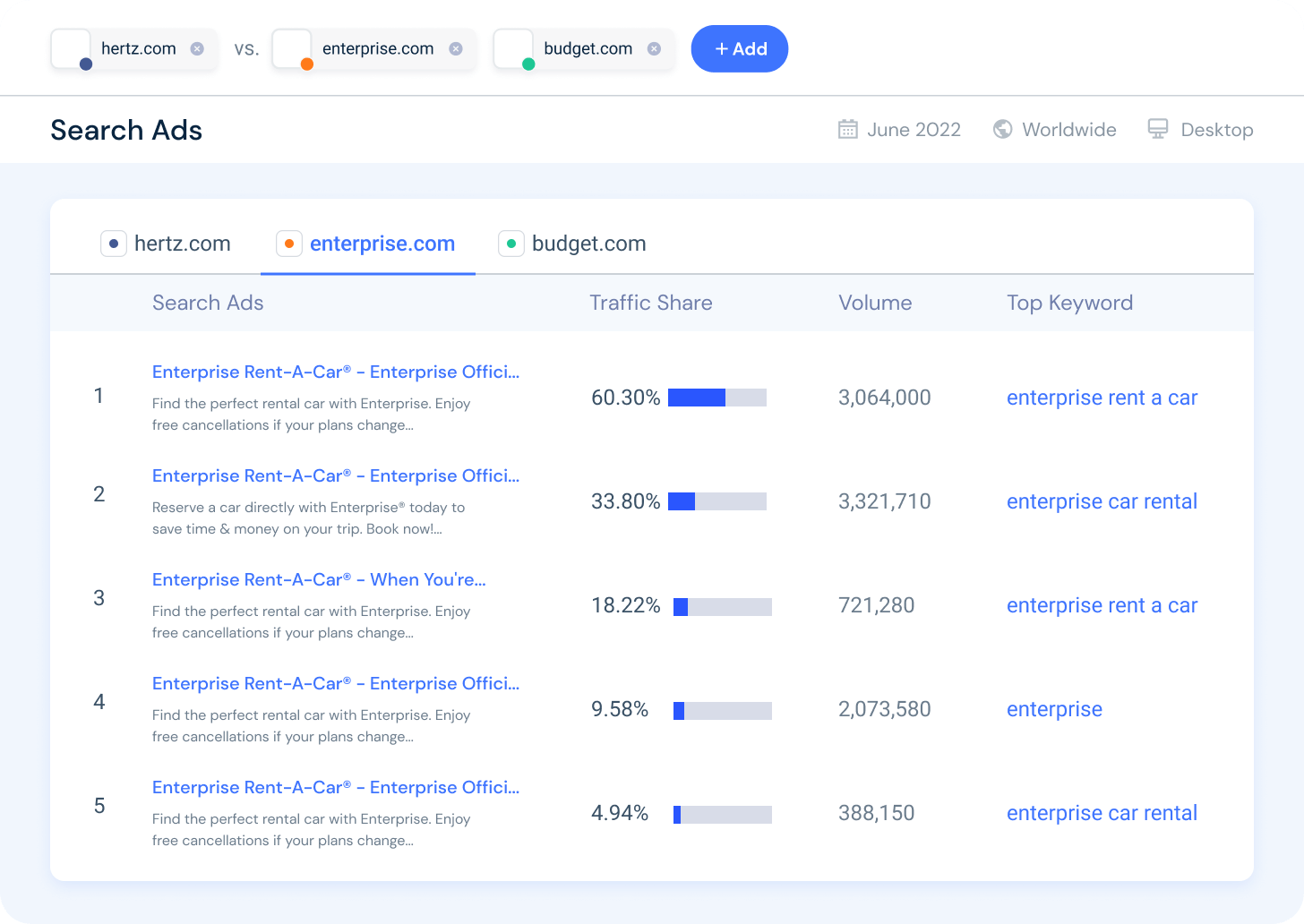Switch to the hertz.com tab
Image resolution: width=1304 pixels, height=924 pixels.
coord(182,243)
